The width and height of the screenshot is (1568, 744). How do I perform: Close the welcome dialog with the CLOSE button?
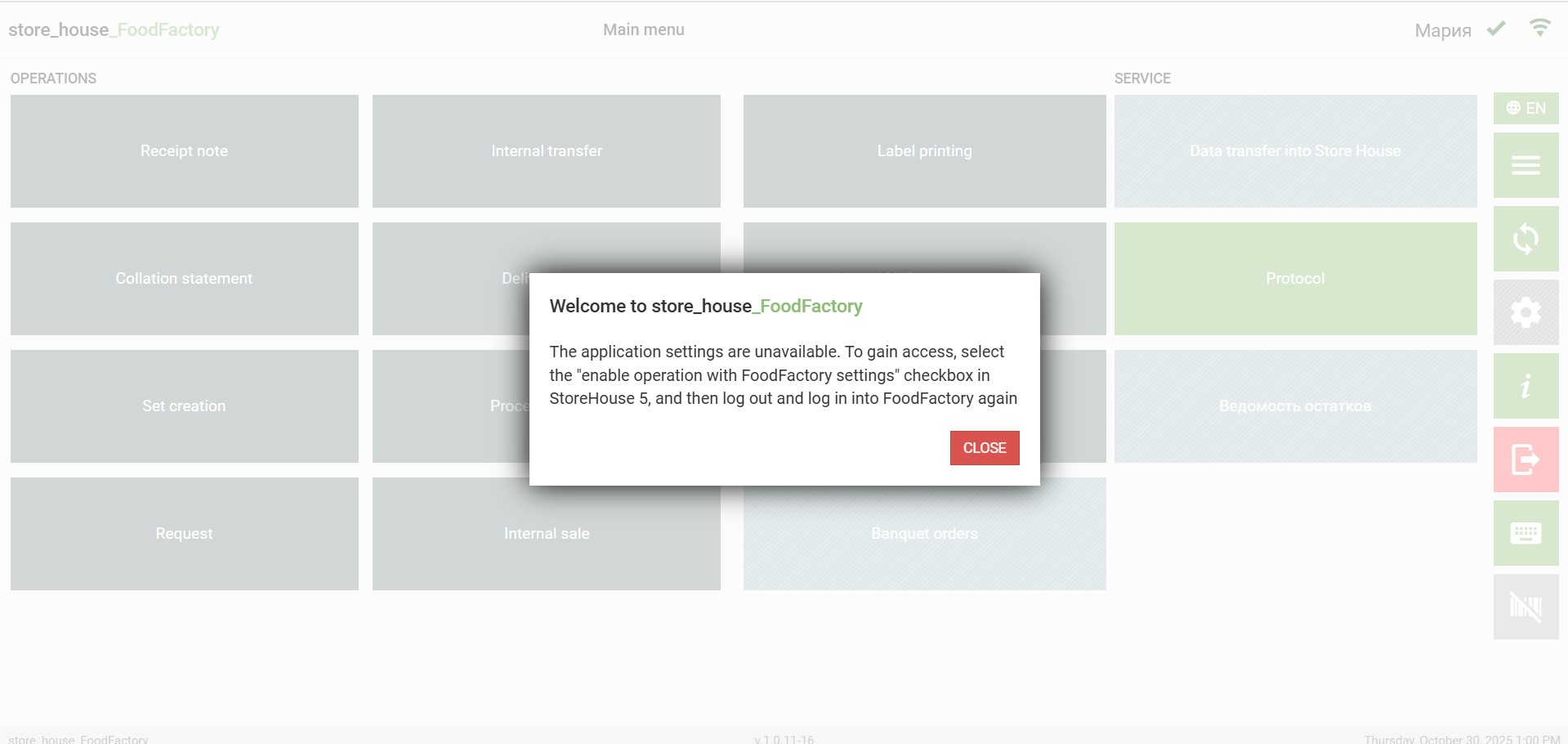coord(984,448)
